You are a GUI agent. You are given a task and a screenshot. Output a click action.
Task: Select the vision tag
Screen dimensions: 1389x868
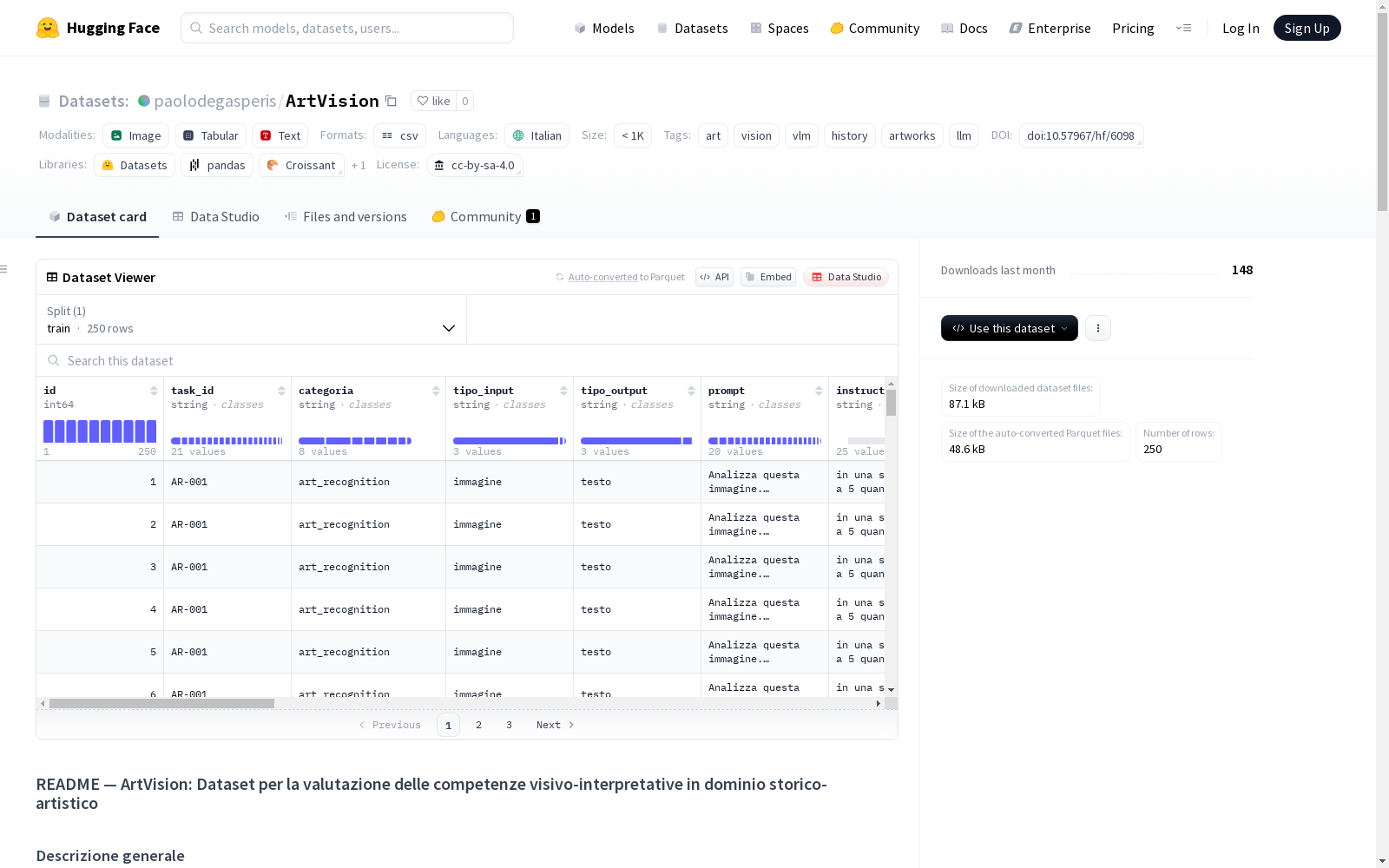756,135
